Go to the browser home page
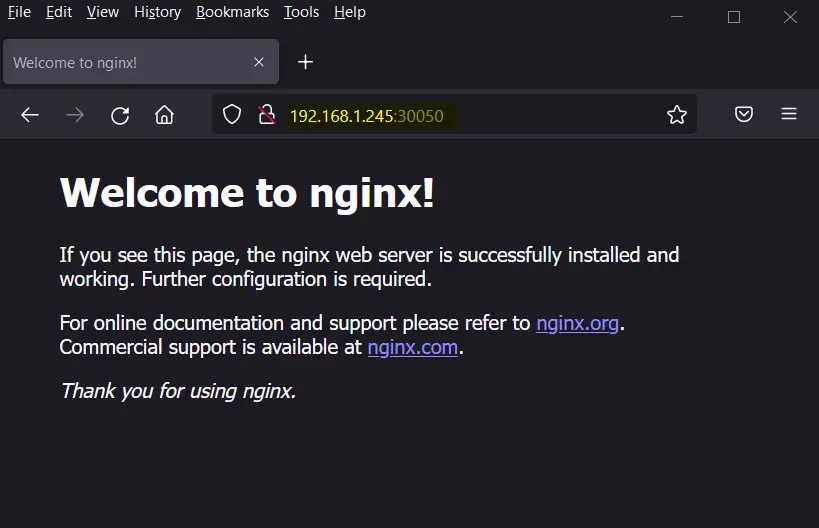 tap(164, 115)
